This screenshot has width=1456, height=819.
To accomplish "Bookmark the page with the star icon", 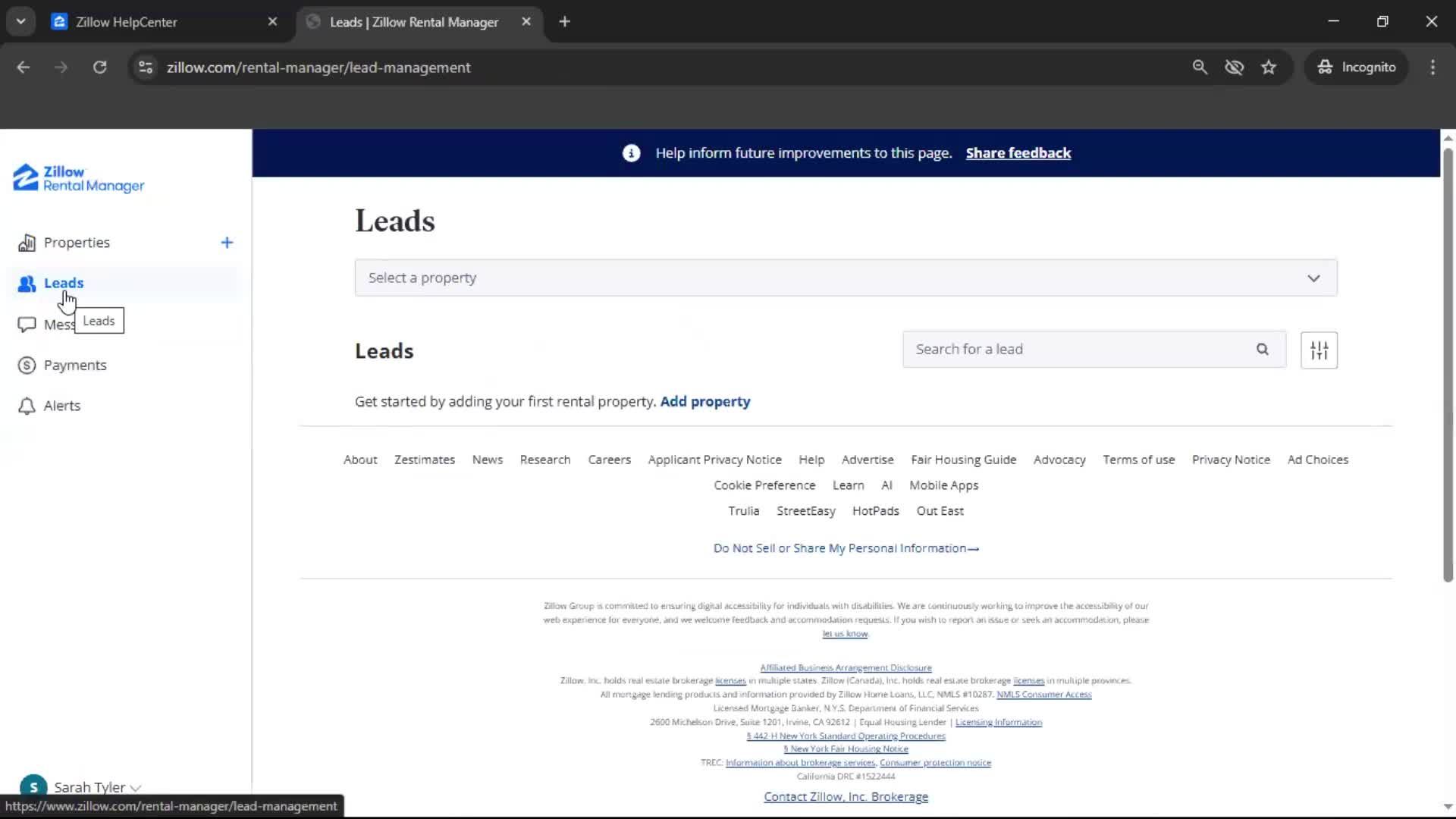I will pos(1269,67).
